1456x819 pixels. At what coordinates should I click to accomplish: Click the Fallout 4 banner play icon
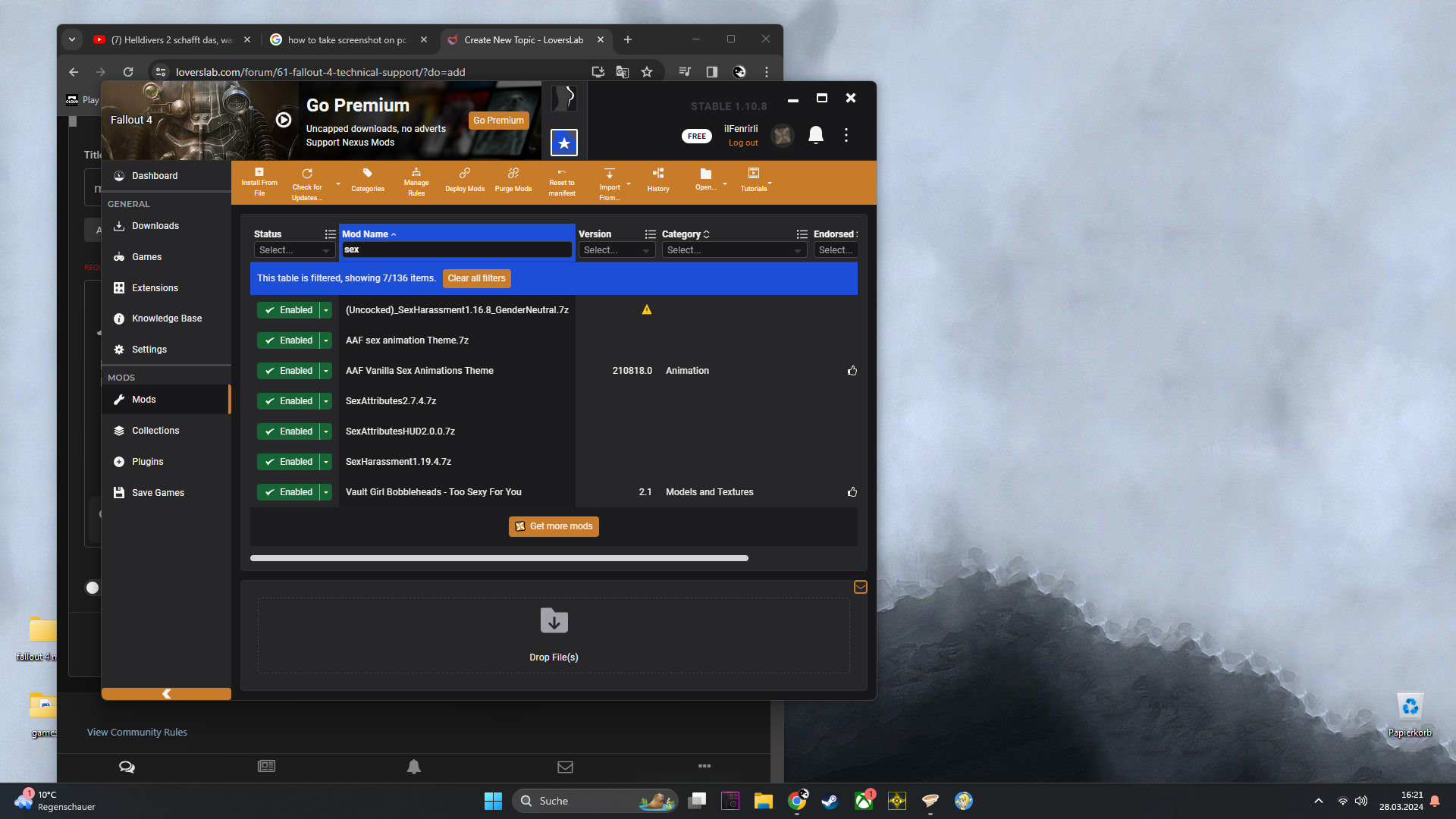[x=284, y=120]
